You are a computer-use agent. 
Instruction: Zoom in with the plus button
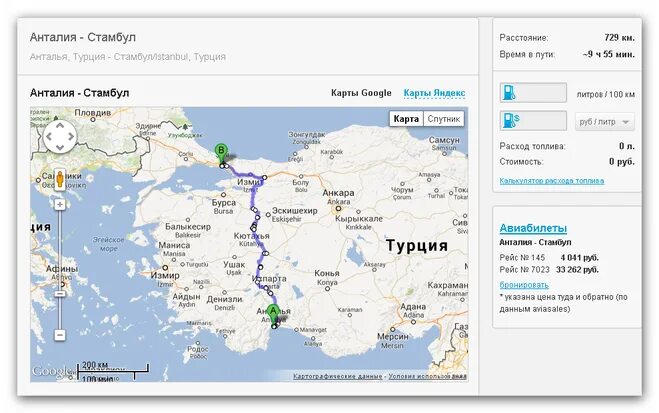[60, 204]
